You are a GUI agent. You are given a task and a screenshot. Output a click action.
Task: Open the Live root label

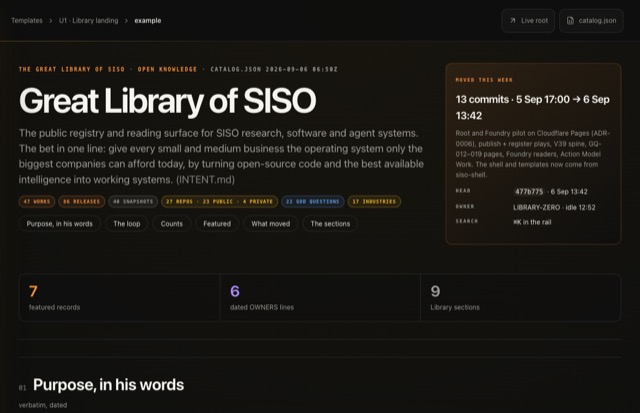pos(534,20)
